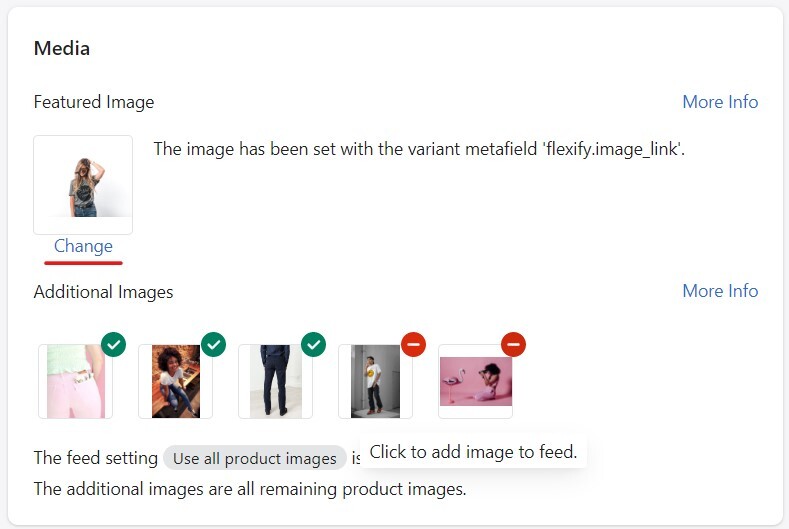Toggle green checkmark on dark jeans image
This screenshot has width=789, height=529.
314,345
